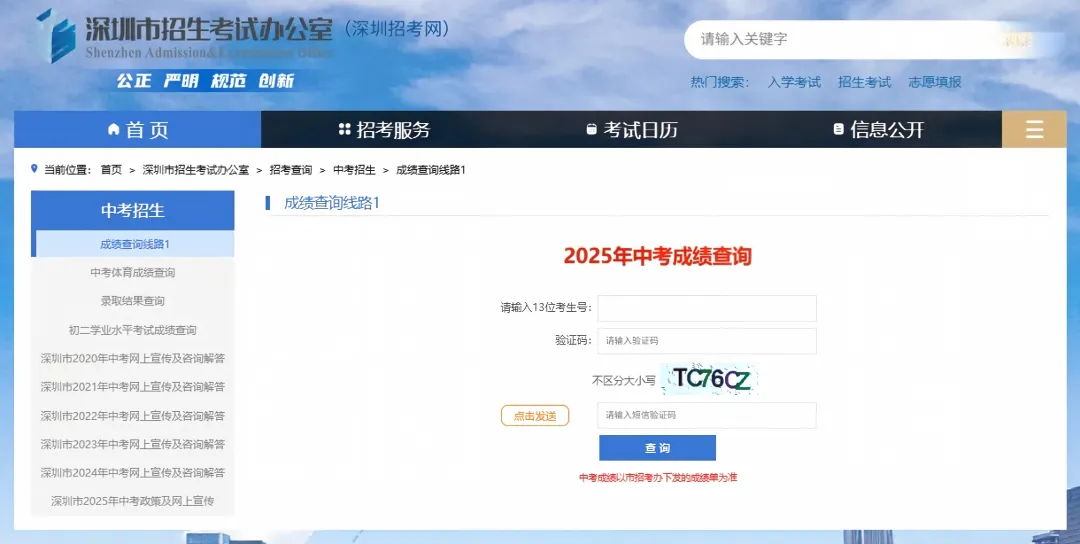
Task: Select hot search term 招生考试
Action: pyautogui.click(x=864, y=82)
